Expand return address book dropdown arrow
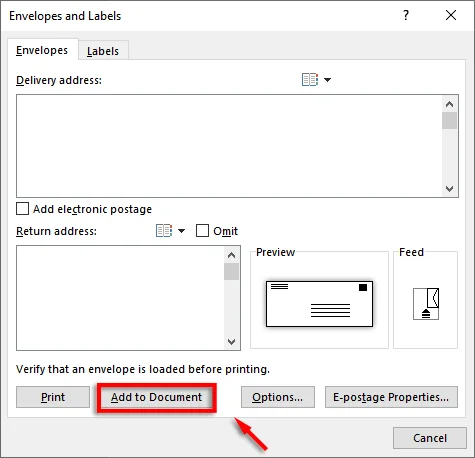 click(181, 231)
